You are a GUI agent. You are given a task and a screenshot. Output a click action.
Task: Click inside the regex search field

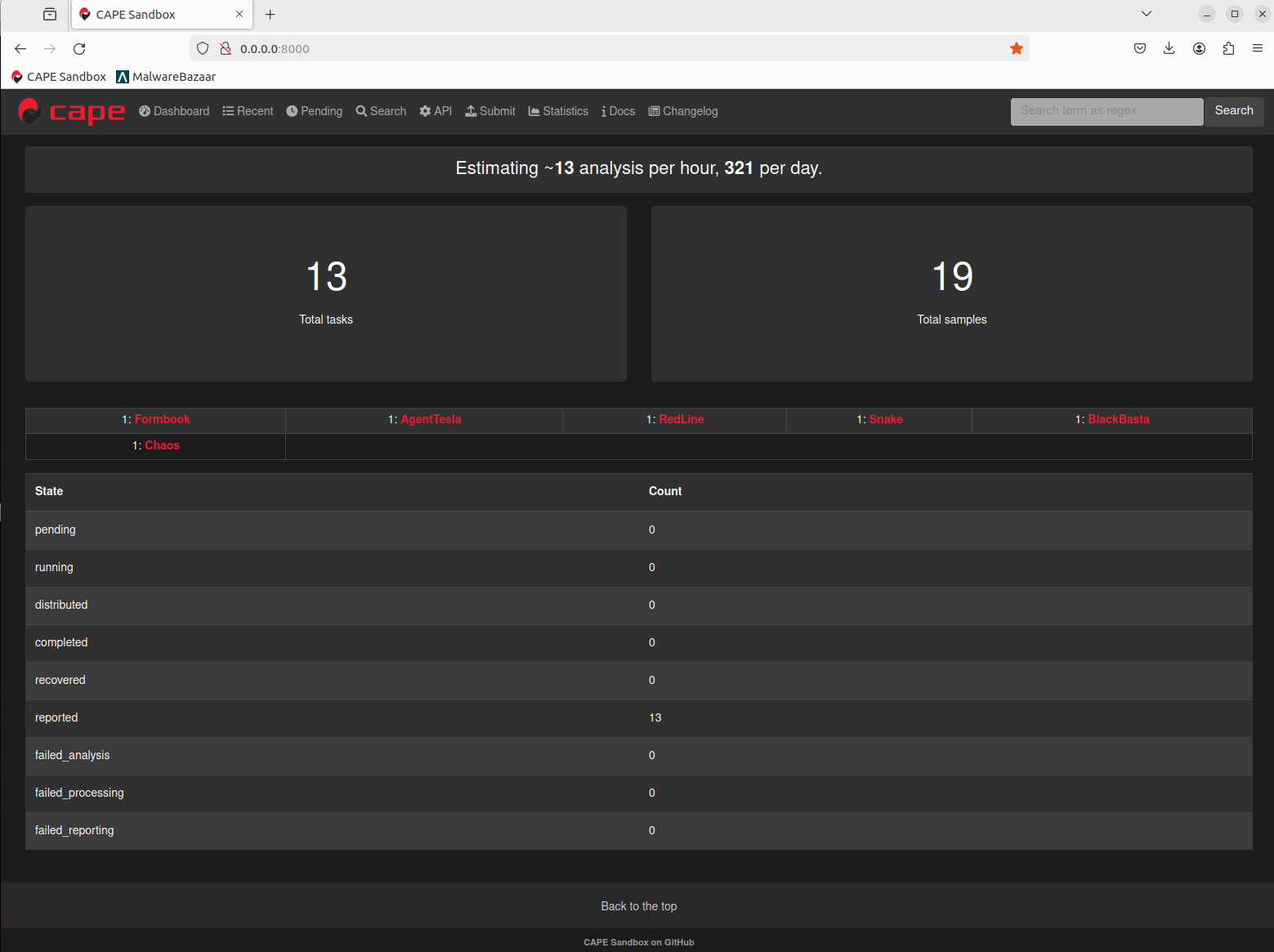coord(1106,111)
